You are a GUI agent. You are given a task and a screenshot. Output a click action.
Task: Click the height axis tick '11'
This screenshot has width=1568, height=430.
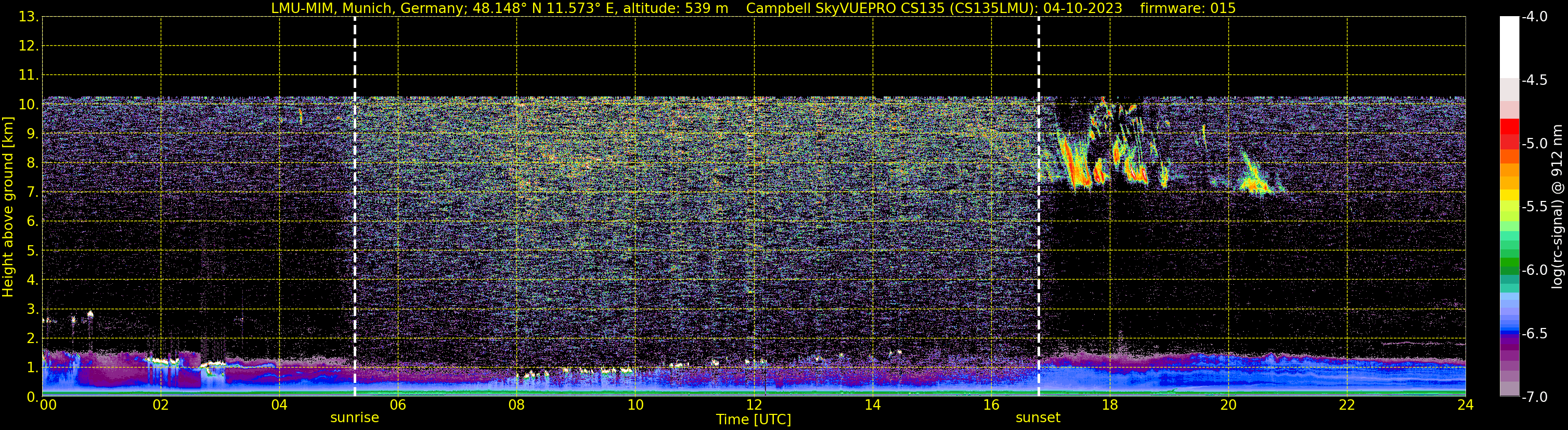click(x=28, y=75)
